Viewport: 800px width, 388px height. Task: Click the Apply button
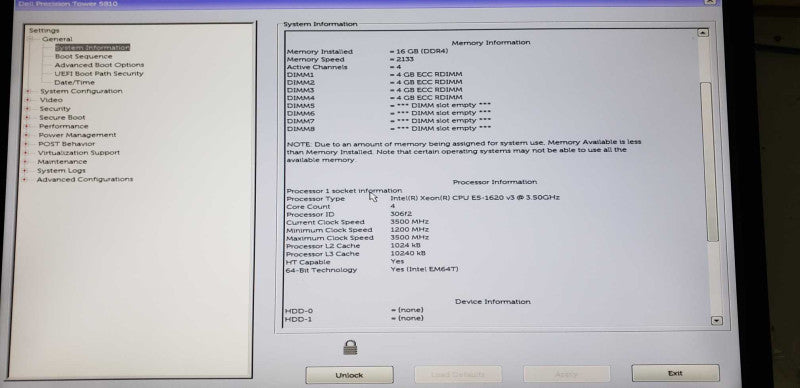(566, 374)
